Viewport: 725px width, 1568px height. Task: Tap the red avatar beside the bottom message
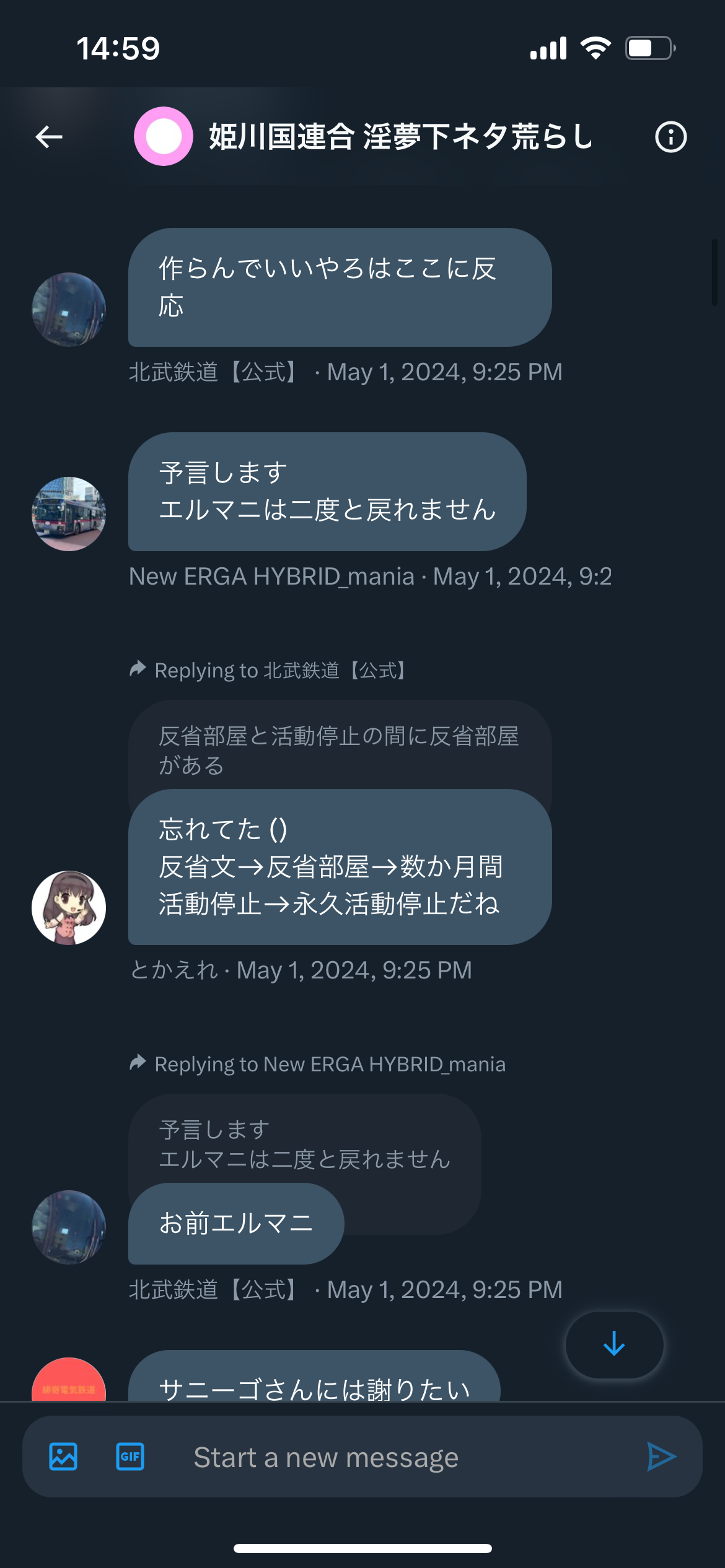(69, 1379)
